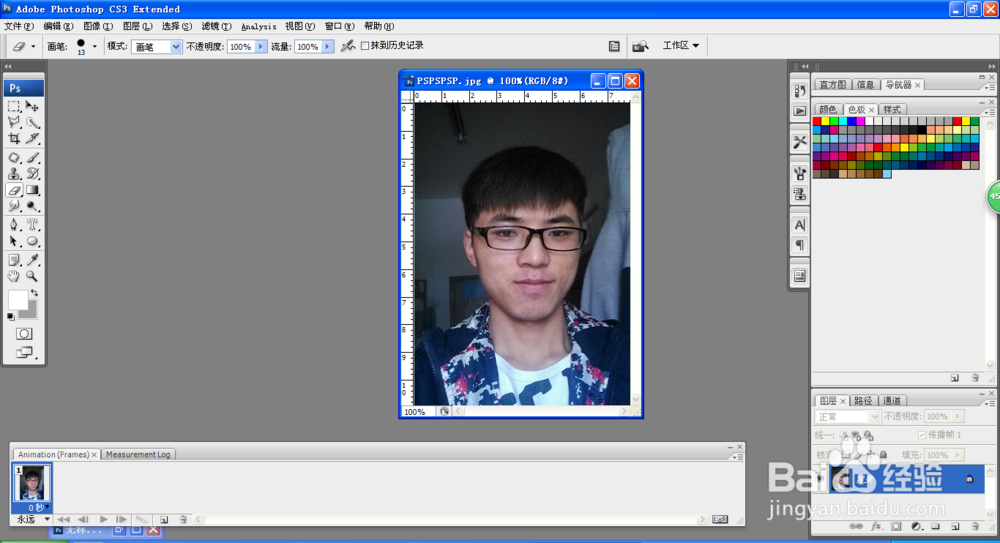Screen dimensions: 1000x543
Task: Switch to the Histogram tab
Action: click(832, 85)
